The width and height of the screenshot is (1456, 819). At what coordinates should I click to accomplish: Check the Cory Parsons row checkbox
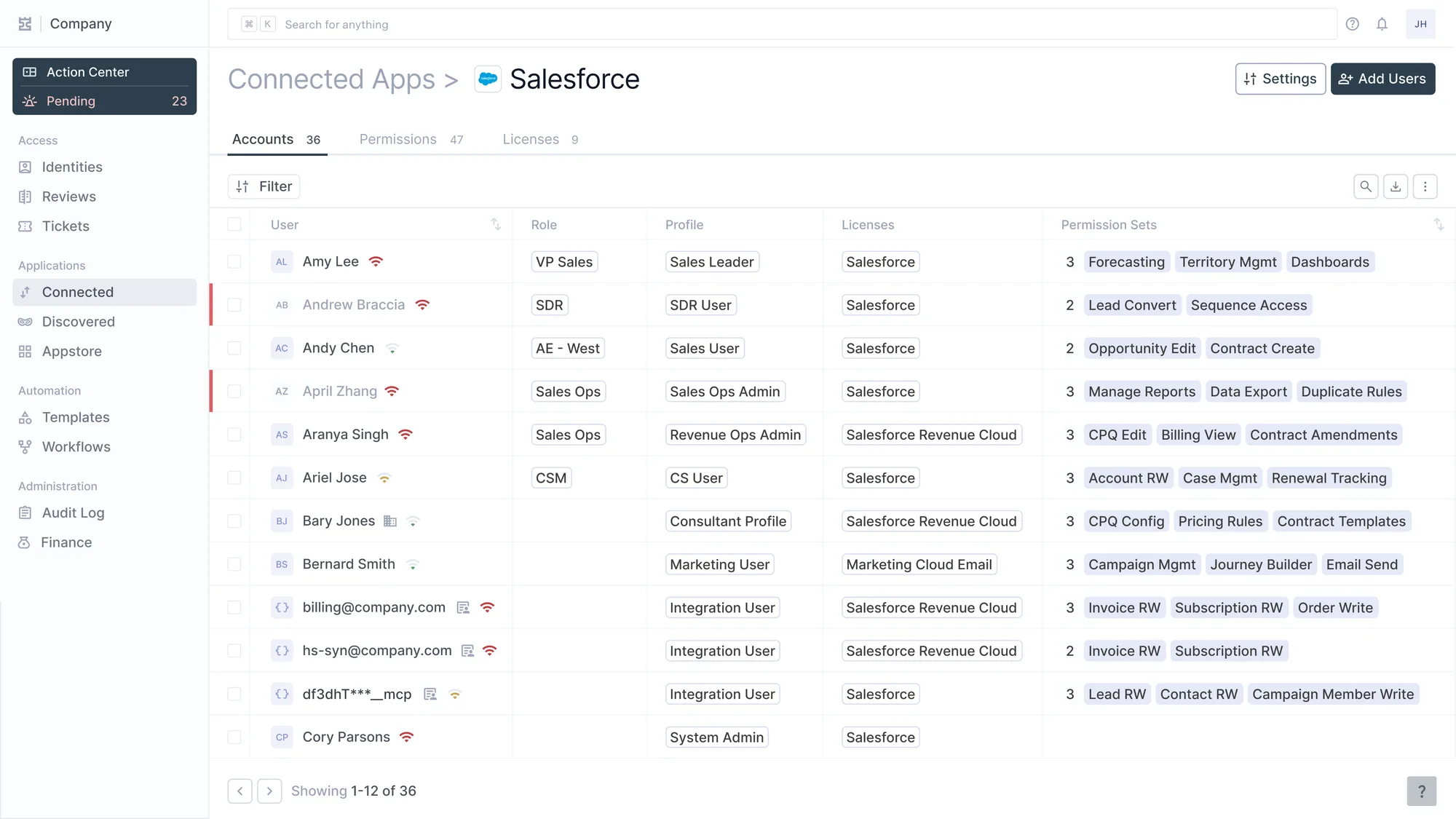click(x=234, y=737)
